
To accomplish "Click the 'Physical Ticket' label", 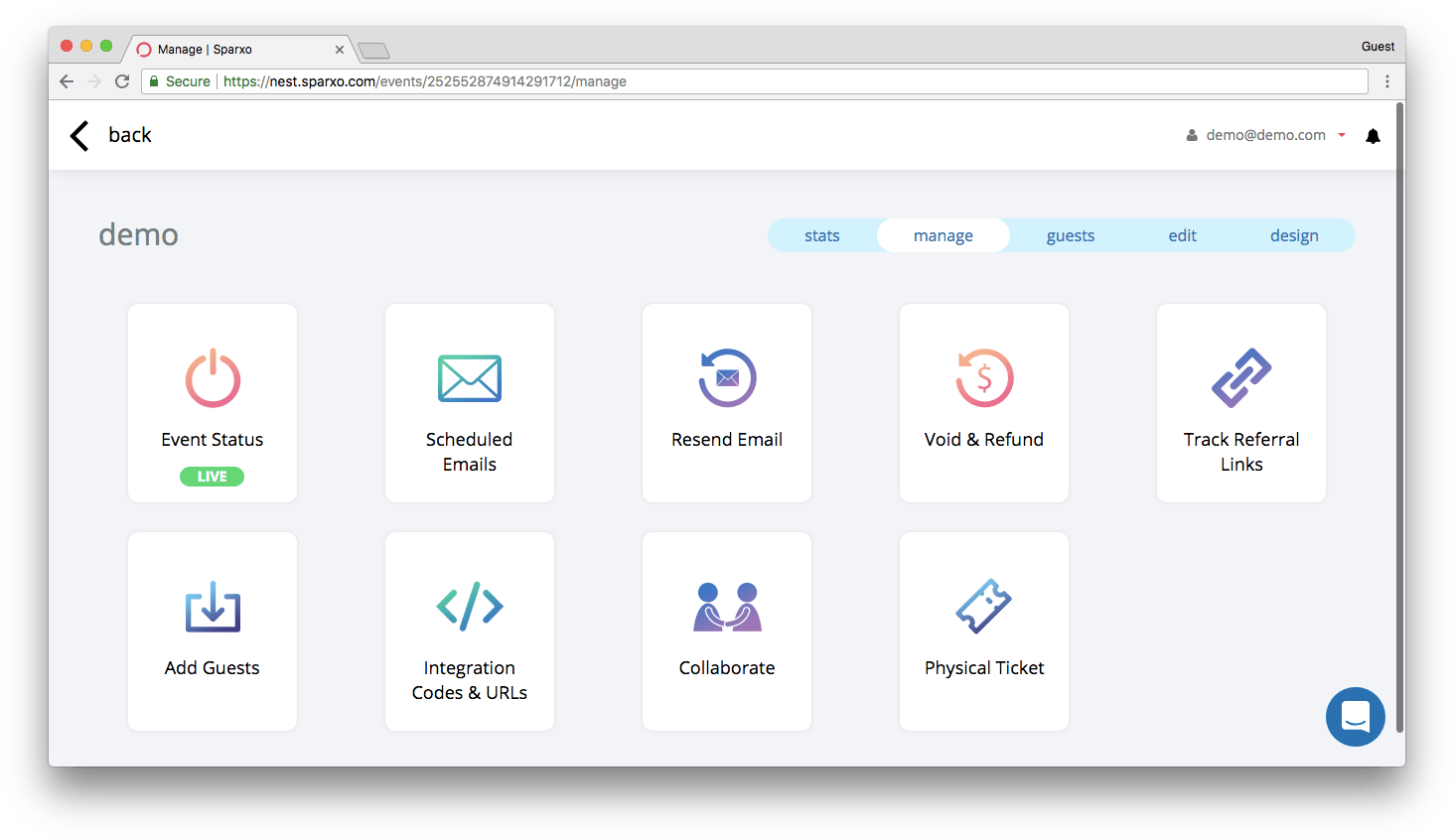I will pos(984,668).
